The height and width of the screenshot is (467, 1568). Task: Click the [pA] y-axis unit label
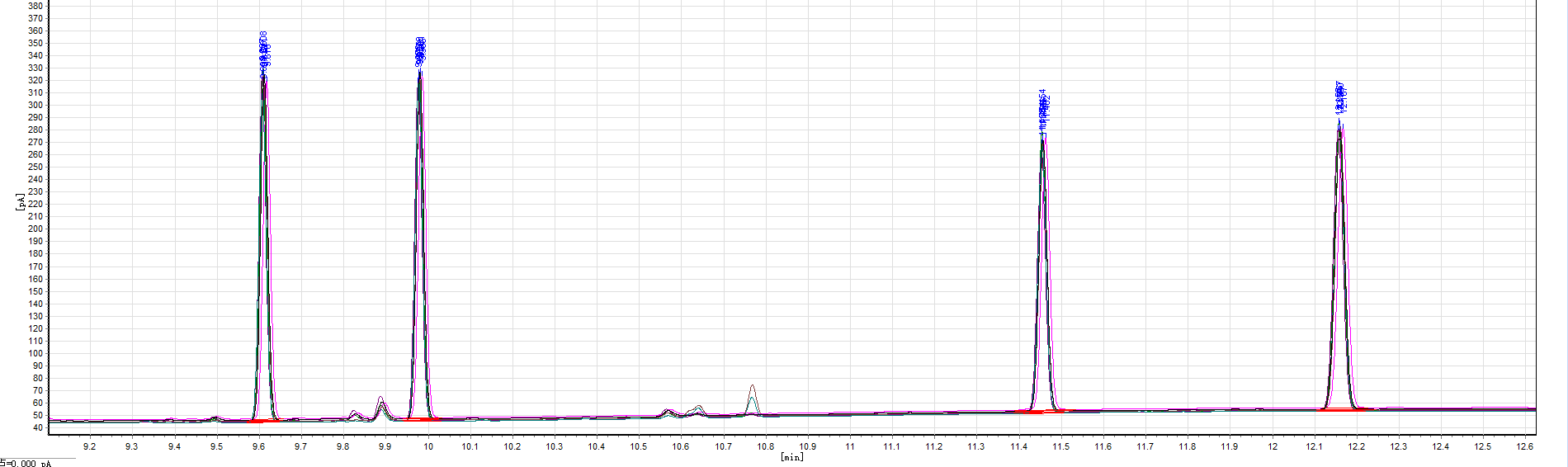click(x=20, y=203)
